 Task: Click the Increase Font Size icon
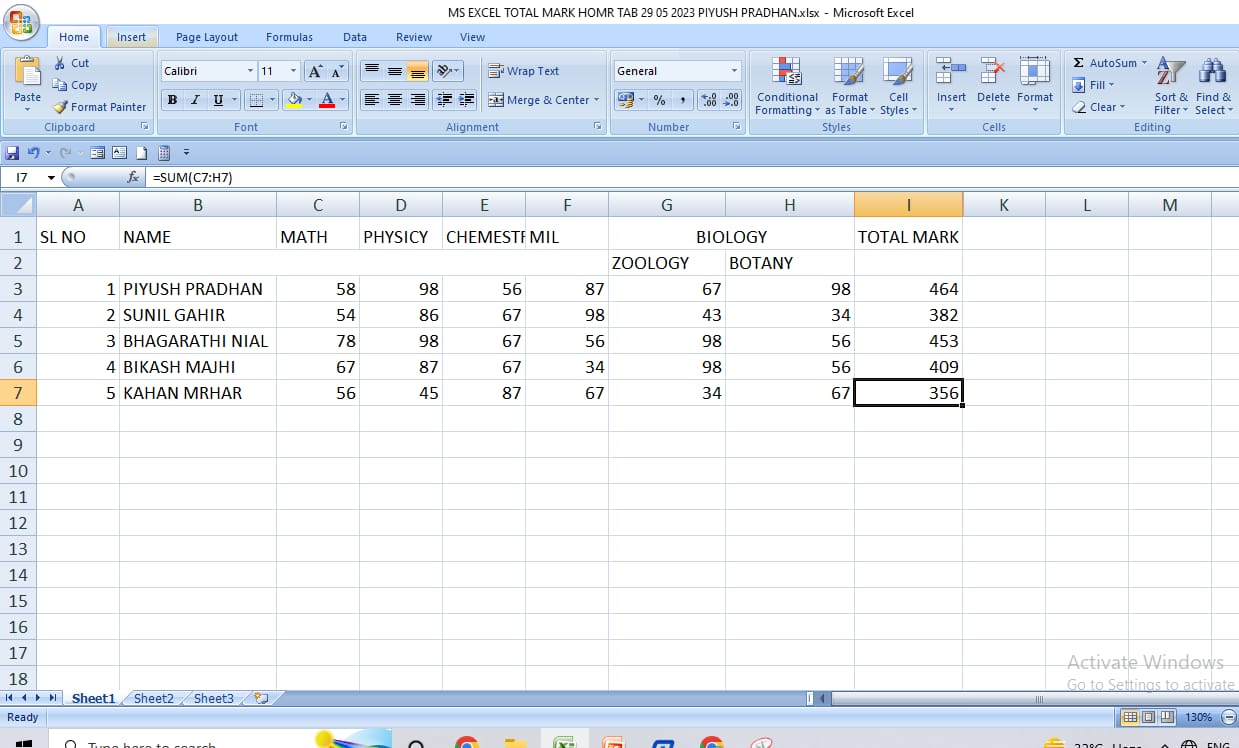click(x=315, y=71)
